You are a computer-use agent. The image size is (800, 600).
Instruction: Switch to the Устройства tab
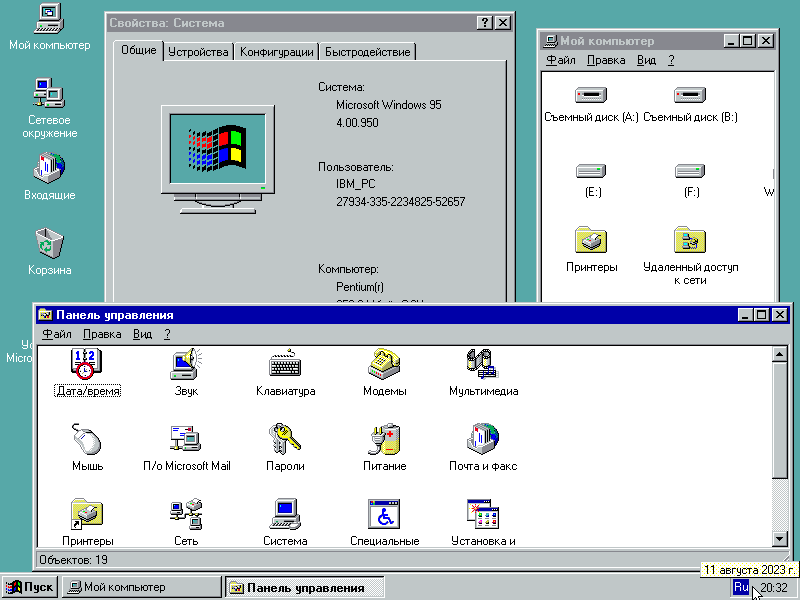198,52
